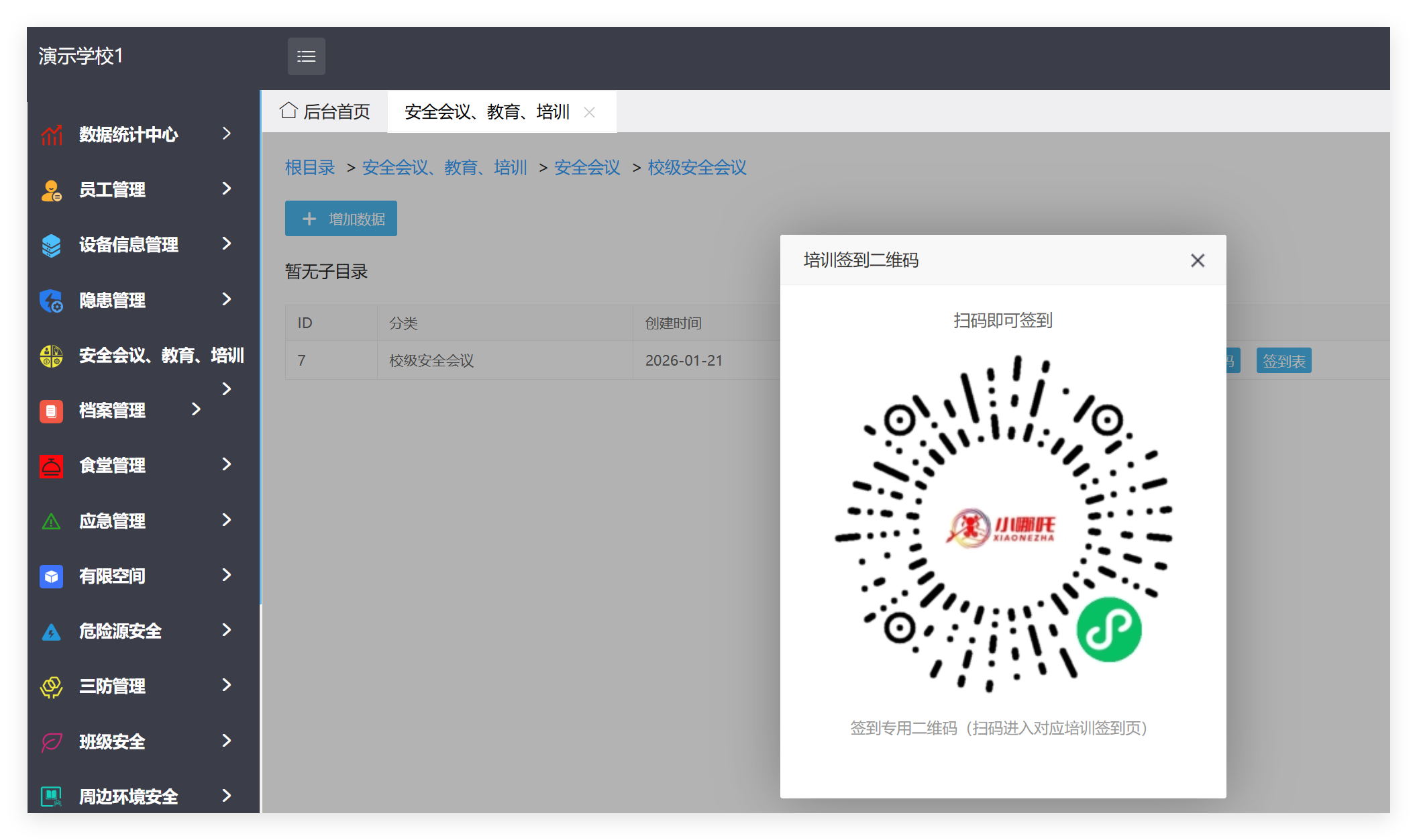Select the 安全会议、教育、培训 icon
1417x840 pixels.
click(50, 356)
